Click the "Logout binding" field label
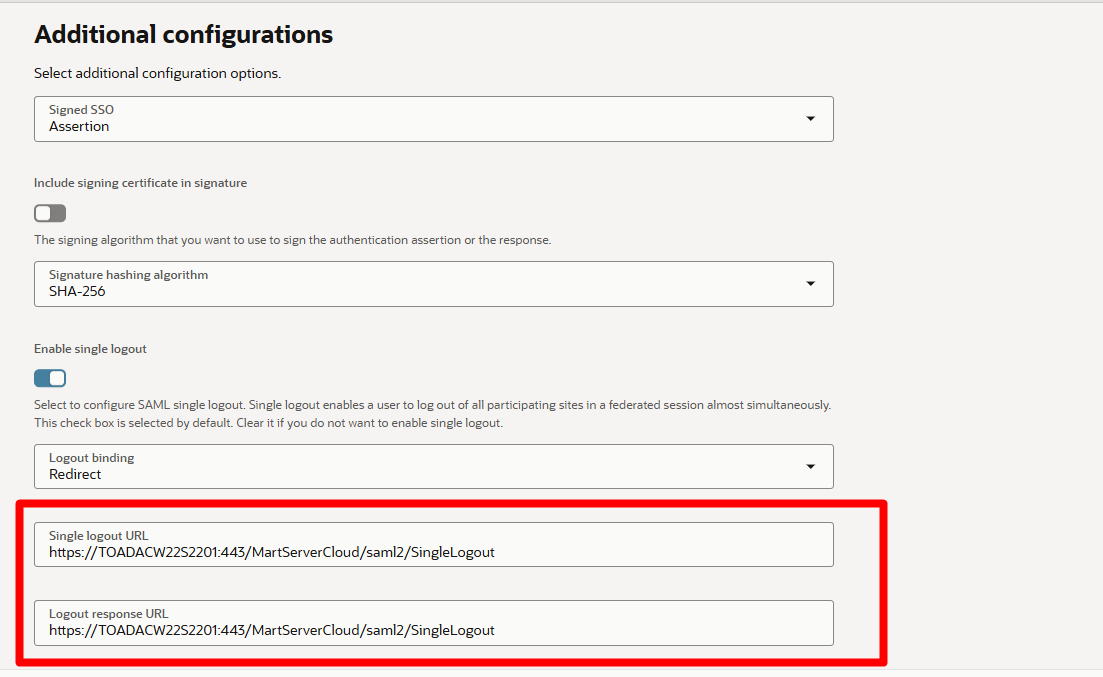The image size is (1103, 677). [91, 458]
